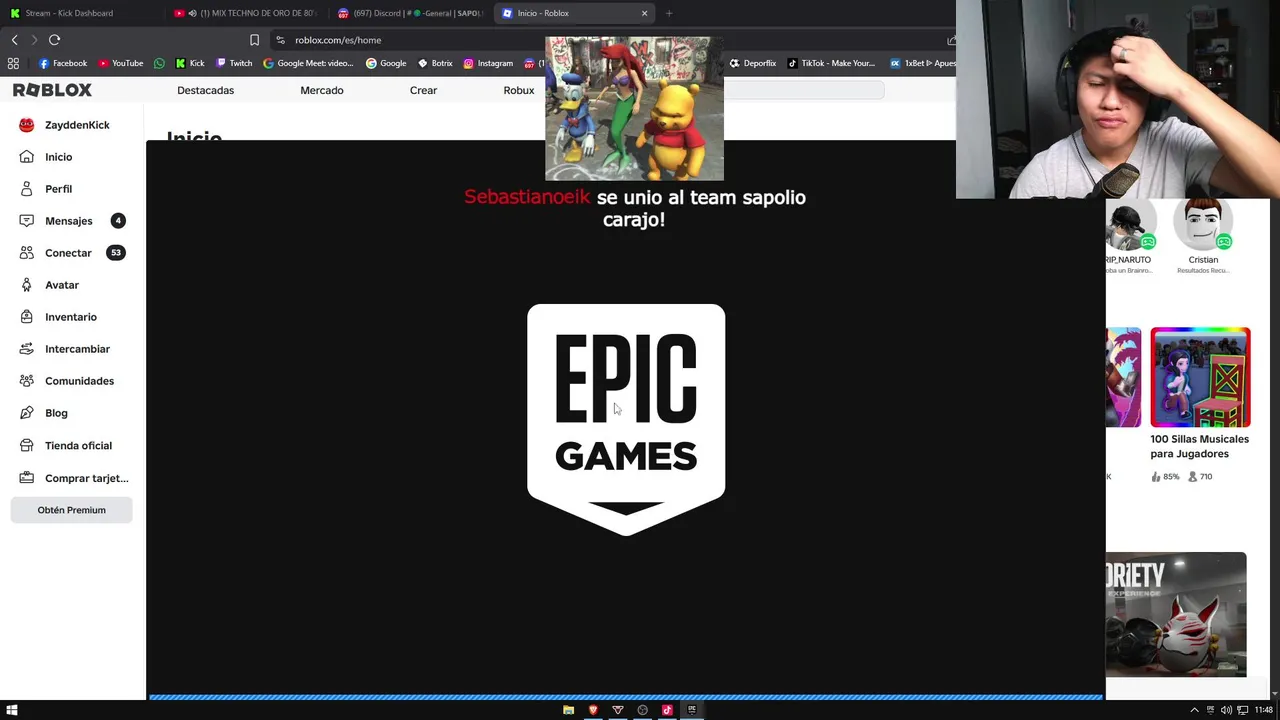Click the Roblox logo
1280x720 pixels.
52,90
